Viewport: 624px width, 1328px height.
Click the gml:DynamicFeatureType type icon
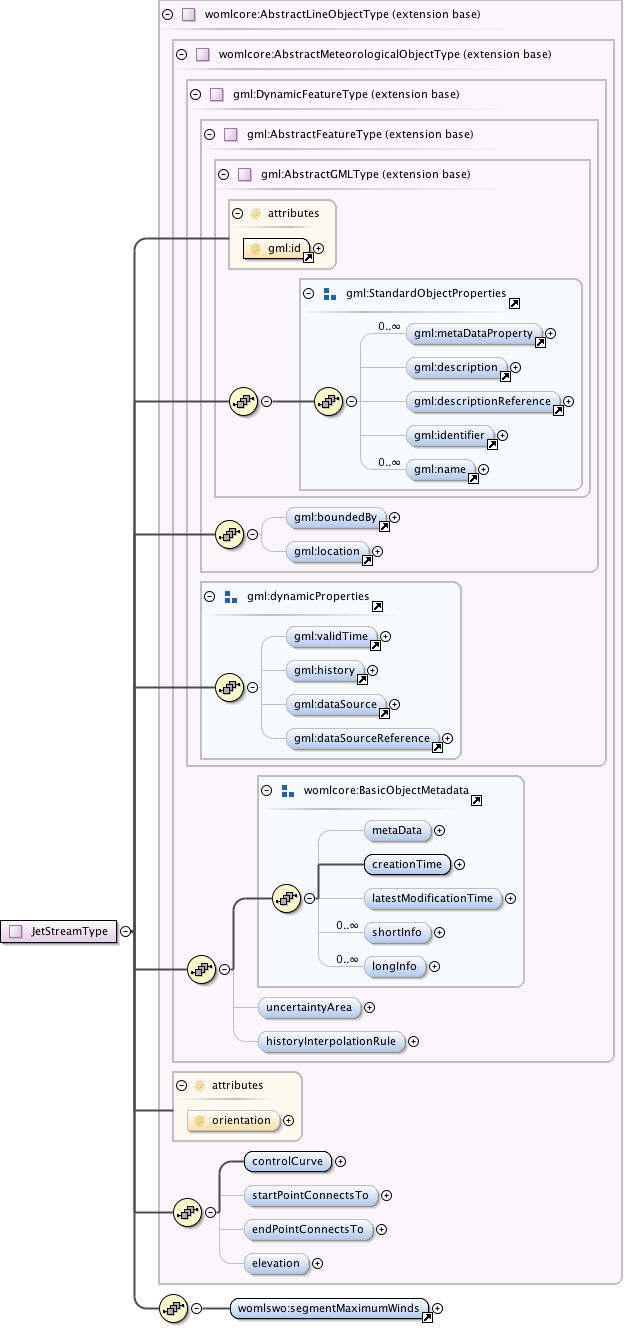(x=216, y=95)
